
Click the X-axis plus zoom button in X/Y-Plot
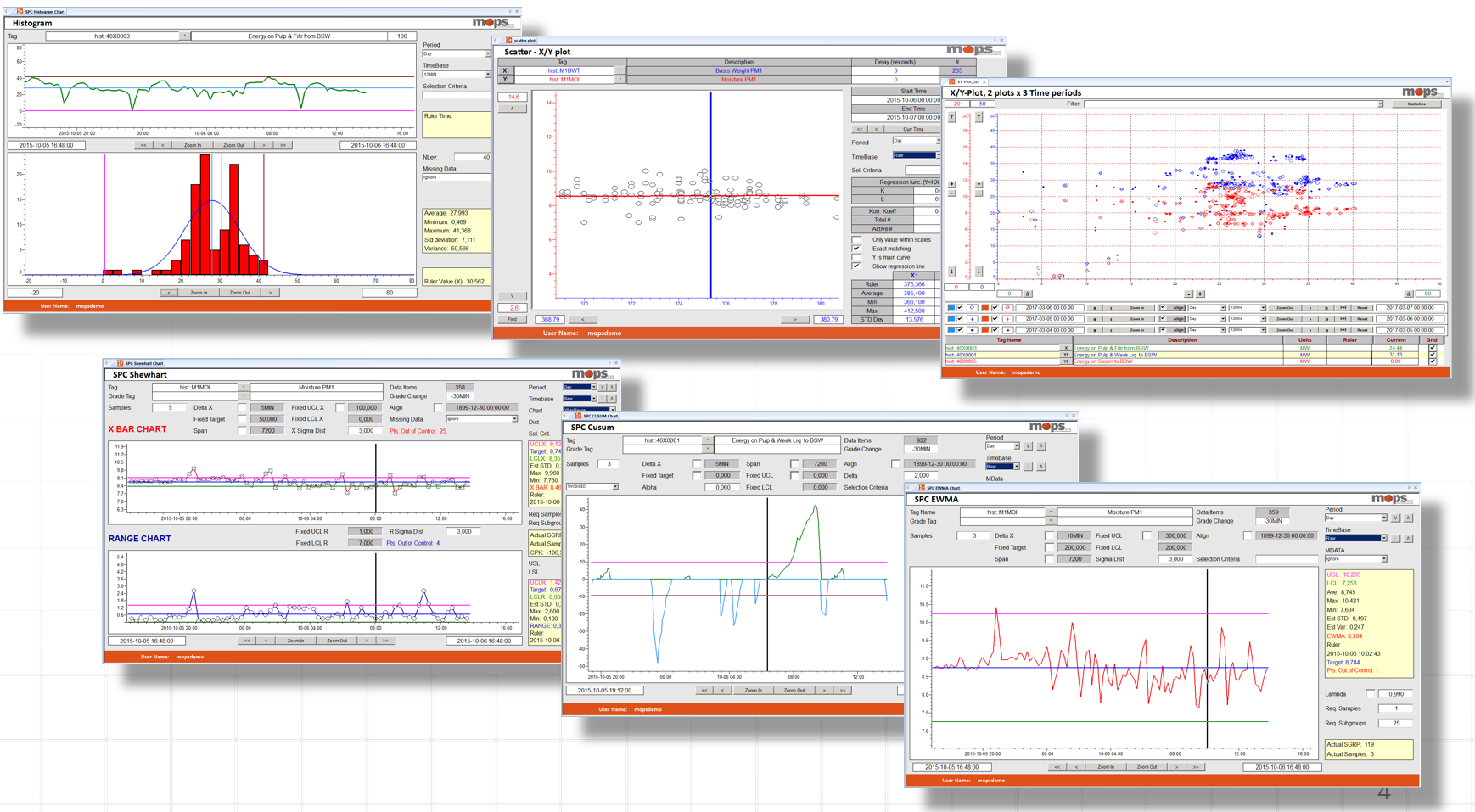click(1200, 294)
